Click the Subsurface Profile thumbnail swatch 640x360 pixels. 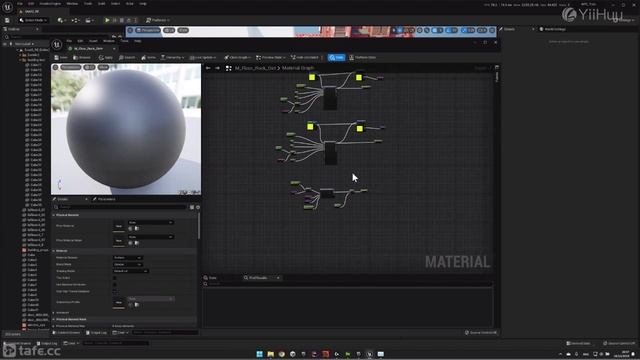(118, 302)
